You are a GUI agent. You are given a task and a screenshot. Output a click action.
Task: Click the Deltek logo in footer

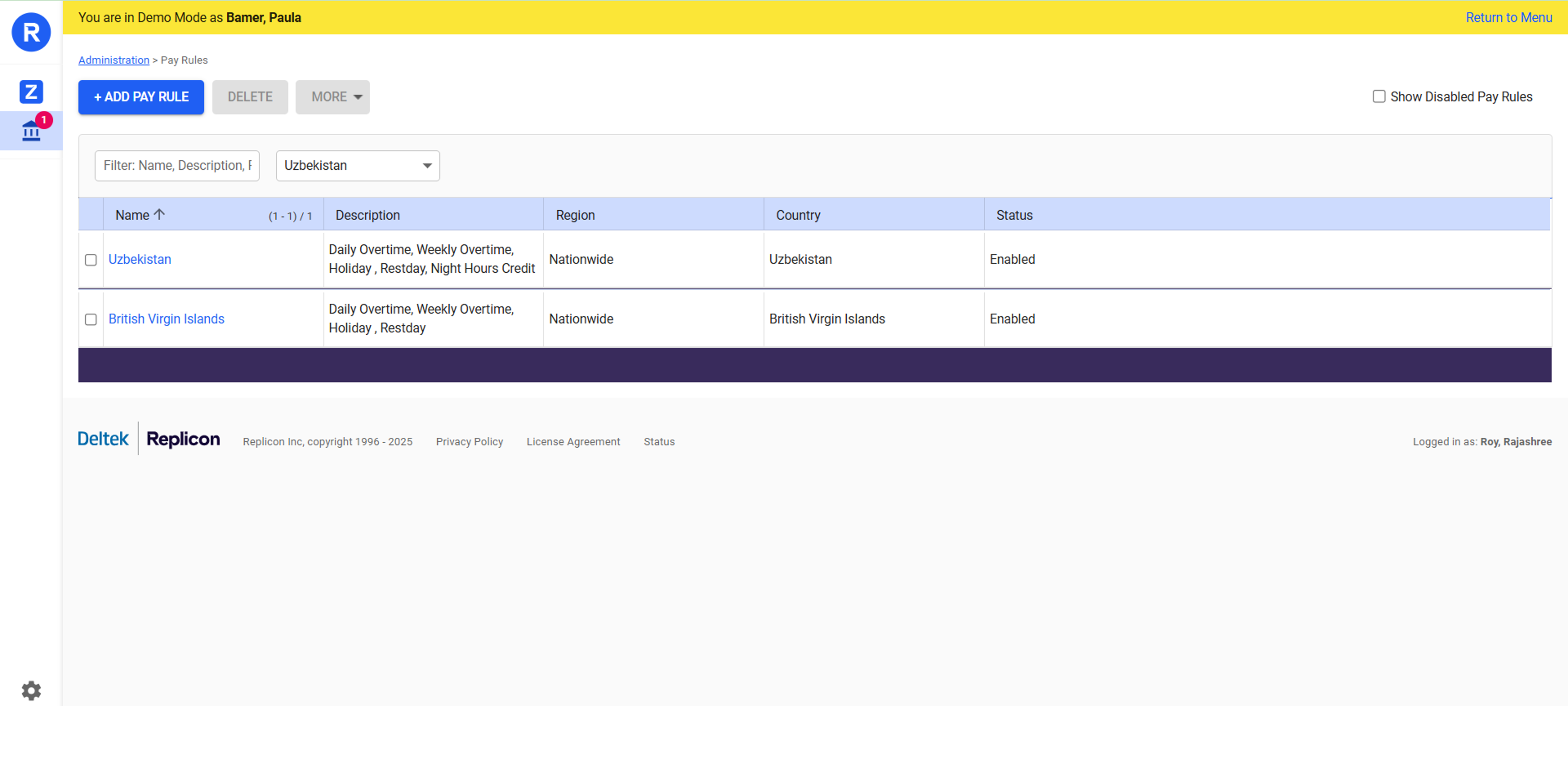click(x=103, y=439)
